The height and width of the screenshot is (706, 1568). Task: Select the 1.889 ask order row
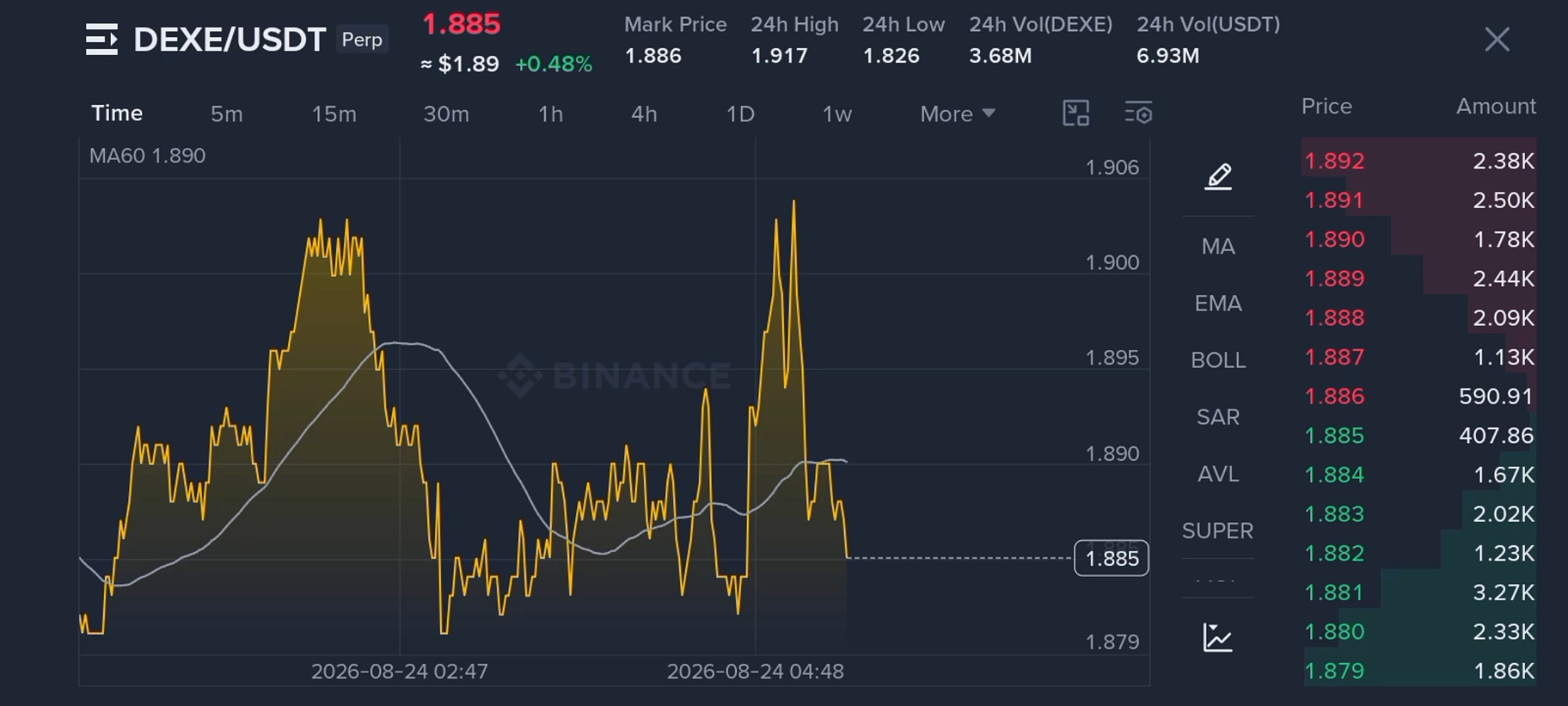coord(1419,279)
